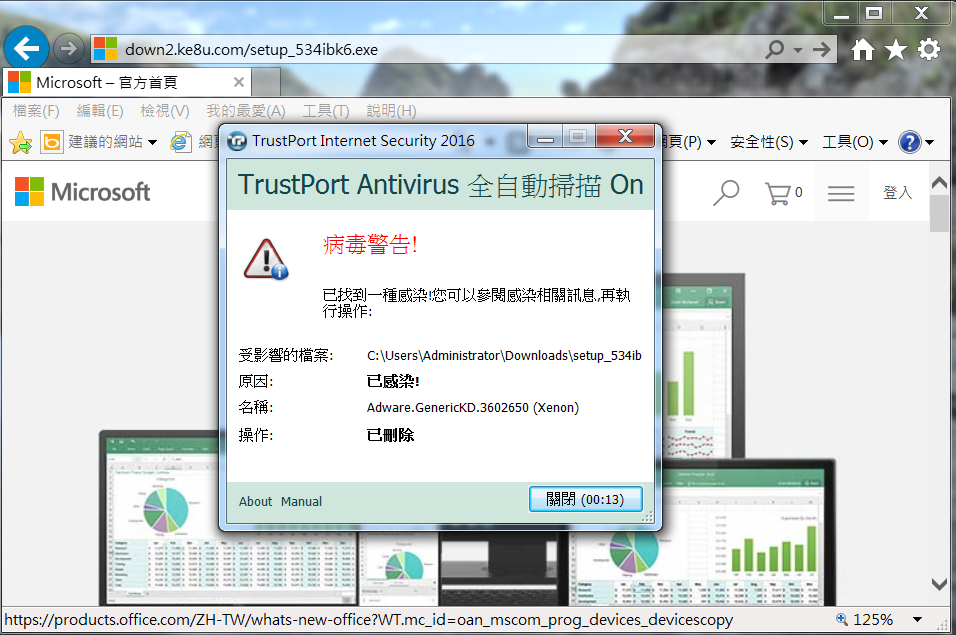Go back with the browser Back arrow
Viewport: 956px width, 635px height.
[x=26, y=48]
